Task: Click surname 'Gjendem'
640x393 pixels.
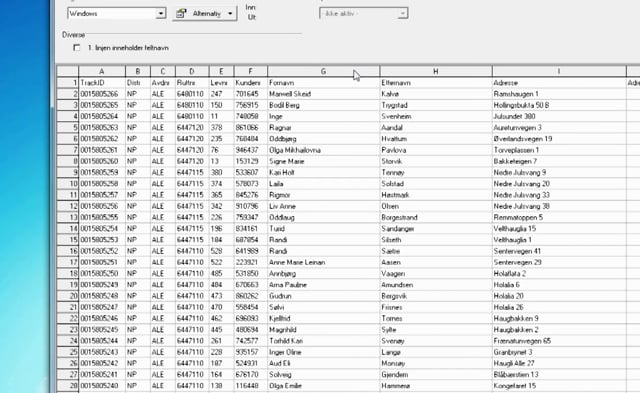Action: click(394, 375)
